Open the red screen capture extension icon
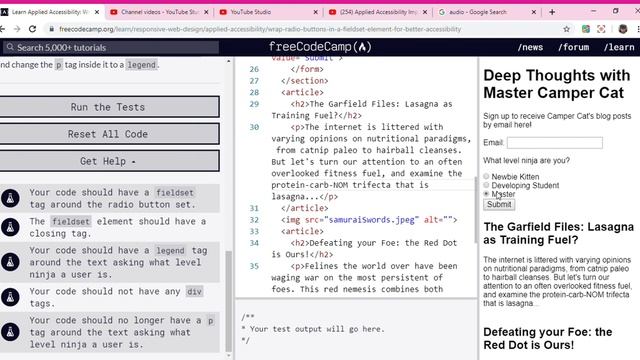The height and width of the screenshot is (360, 640). [601, 29]
